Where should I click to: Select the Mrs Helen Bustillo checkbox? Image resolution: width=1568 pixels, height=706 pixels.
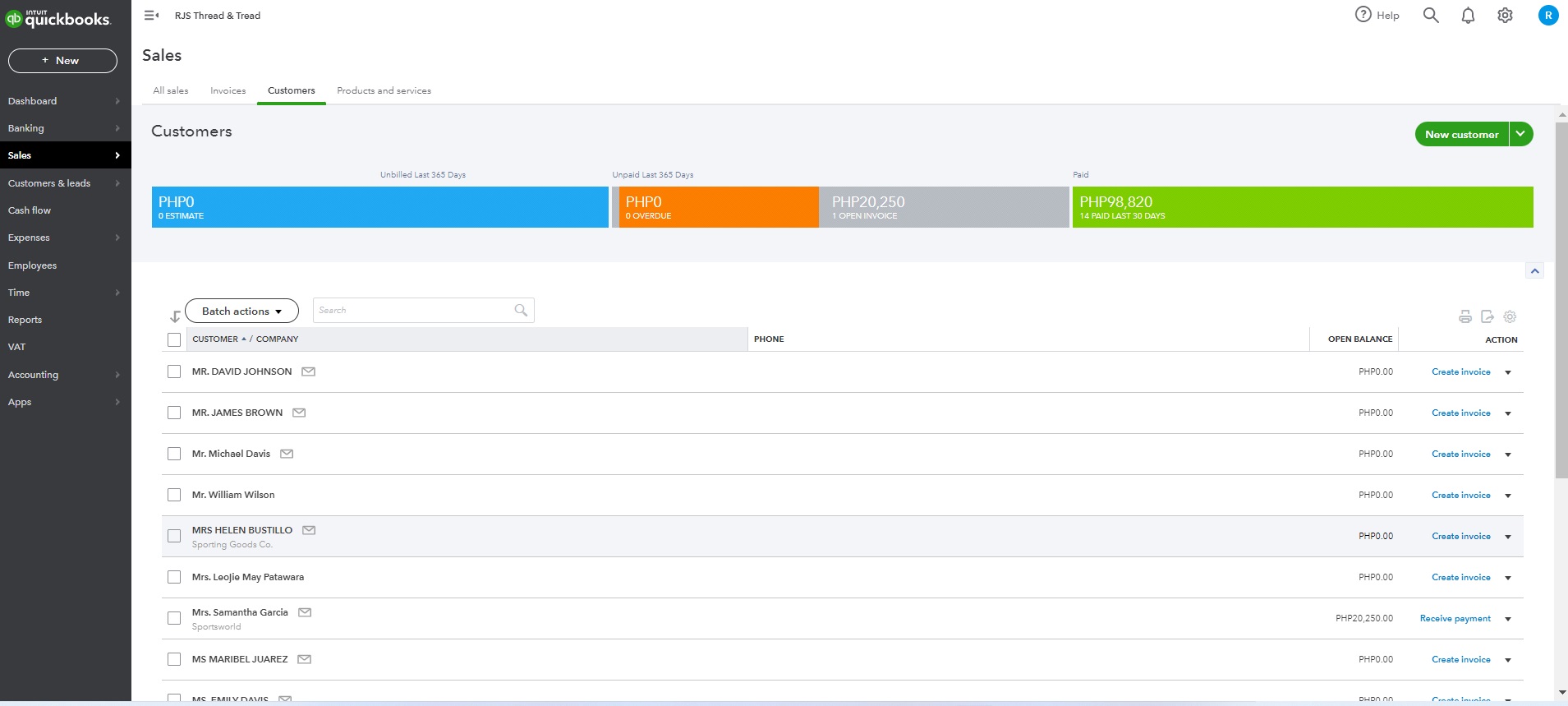[x=174, y=536]
